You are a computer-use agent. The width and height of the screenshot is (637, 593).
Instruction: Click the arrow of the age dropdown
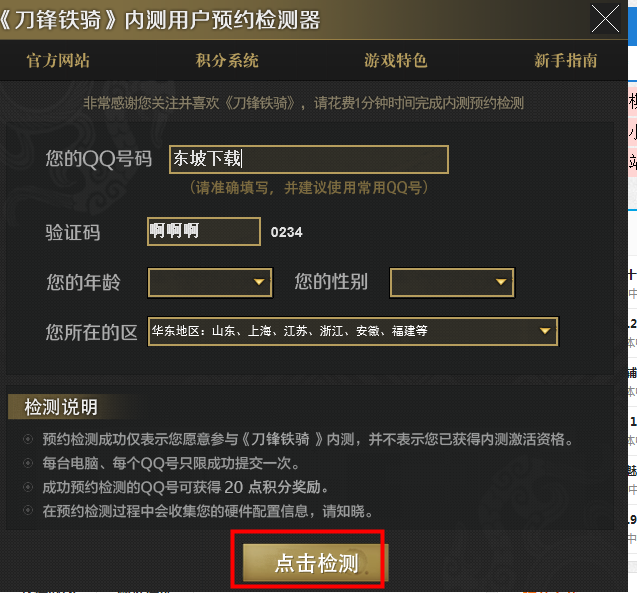[259, 282]
